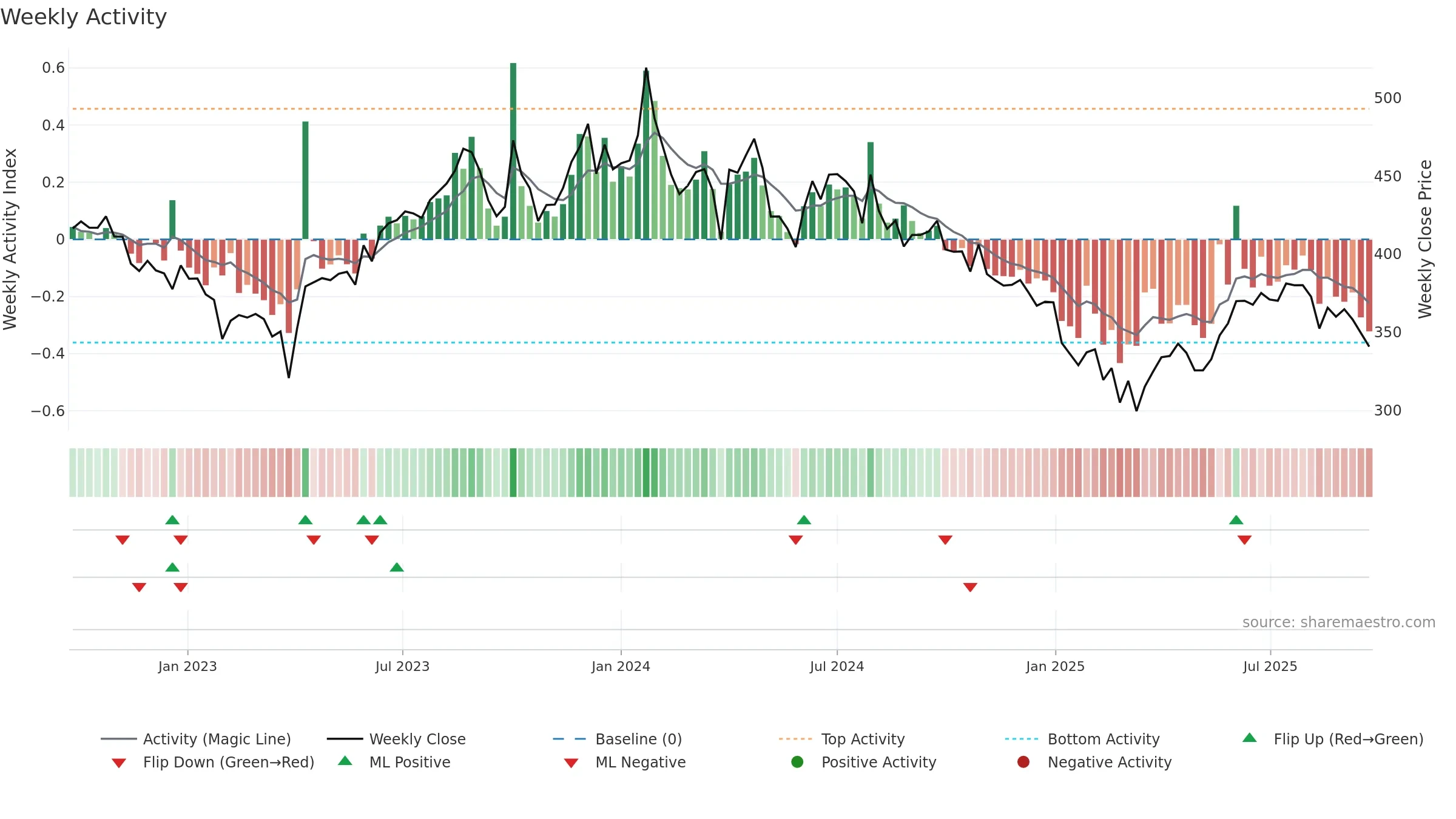Click the 300 right axis tick label
The height and width of the screenshot is (819, 1456).
click(1388, 411)
